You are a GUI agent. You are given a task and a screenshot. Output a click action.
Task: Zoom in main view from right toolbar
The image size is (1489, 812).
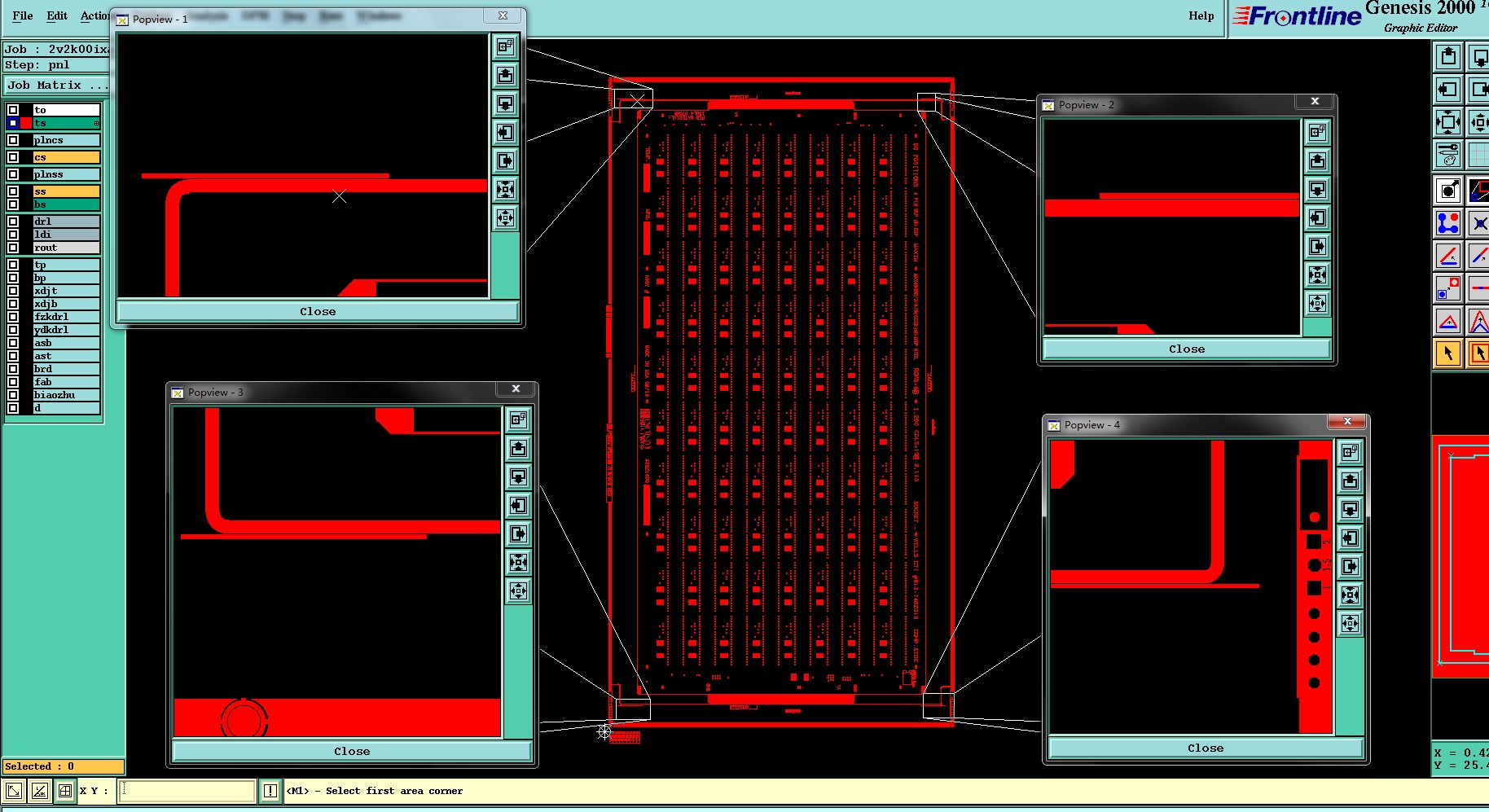pyautogui.click(x=1448, y=123)
